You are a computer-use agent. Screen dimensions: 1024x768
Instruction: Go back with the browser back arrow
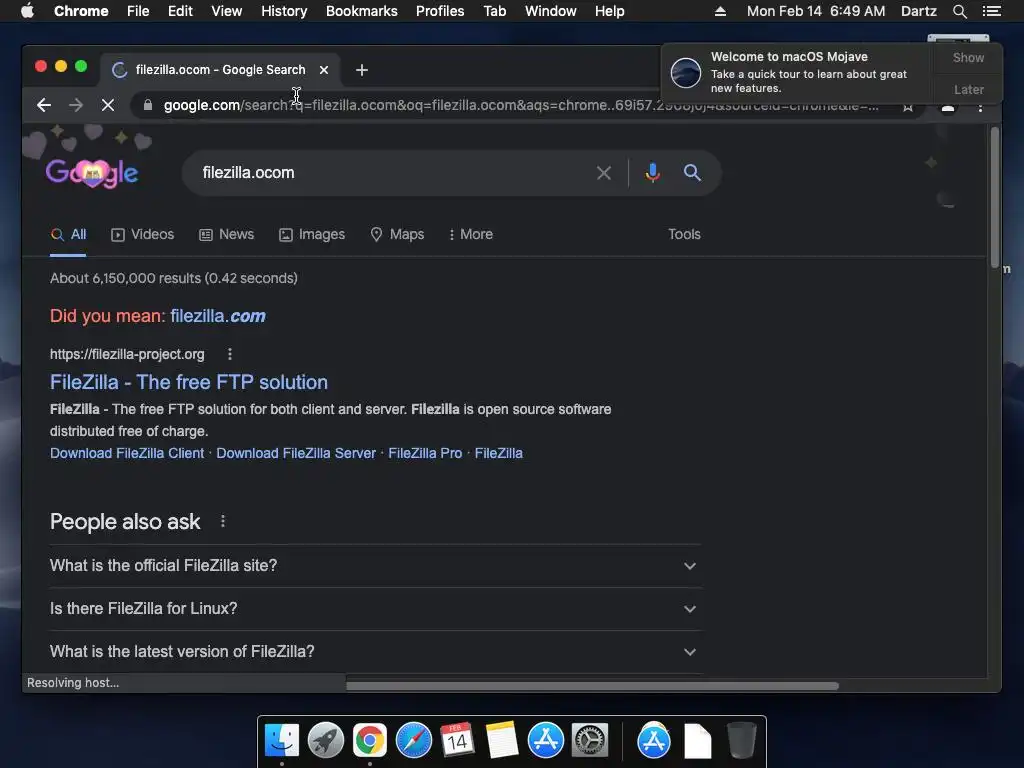[x=44, y=105]
